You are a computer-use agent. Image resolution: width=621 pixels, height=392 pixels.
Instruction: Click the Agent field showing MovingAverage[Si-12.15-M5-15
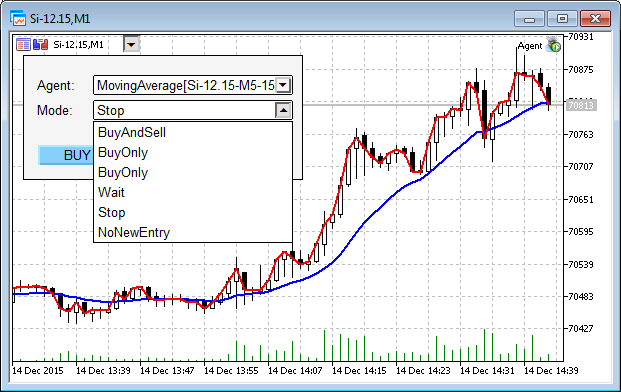pyautogui.click(x=193, y=85)
